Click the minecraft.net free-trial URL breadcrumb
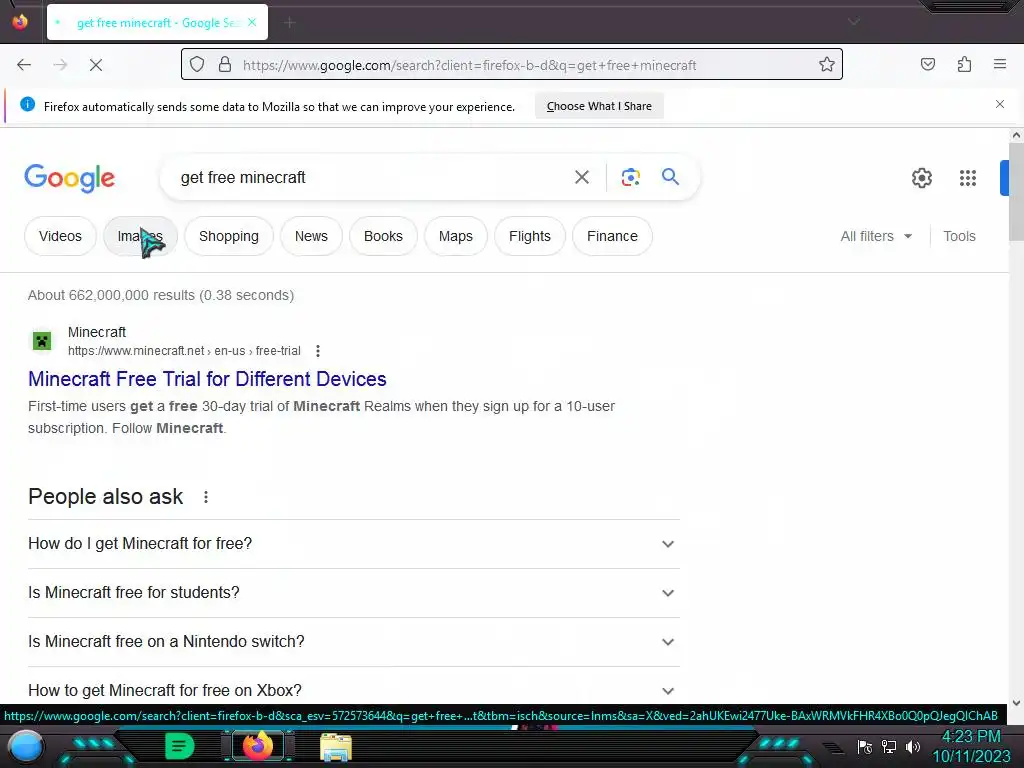 (184, 351)
